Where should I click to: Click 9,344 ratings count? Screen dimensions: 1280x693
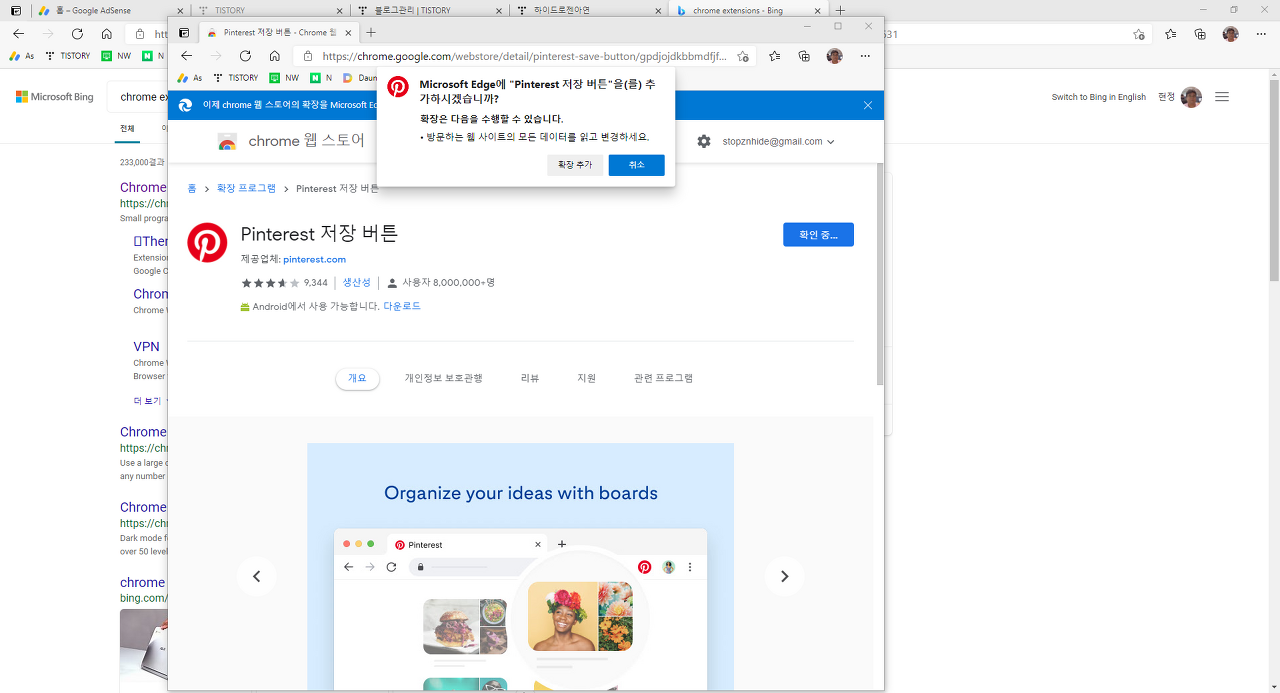point(315,283)
